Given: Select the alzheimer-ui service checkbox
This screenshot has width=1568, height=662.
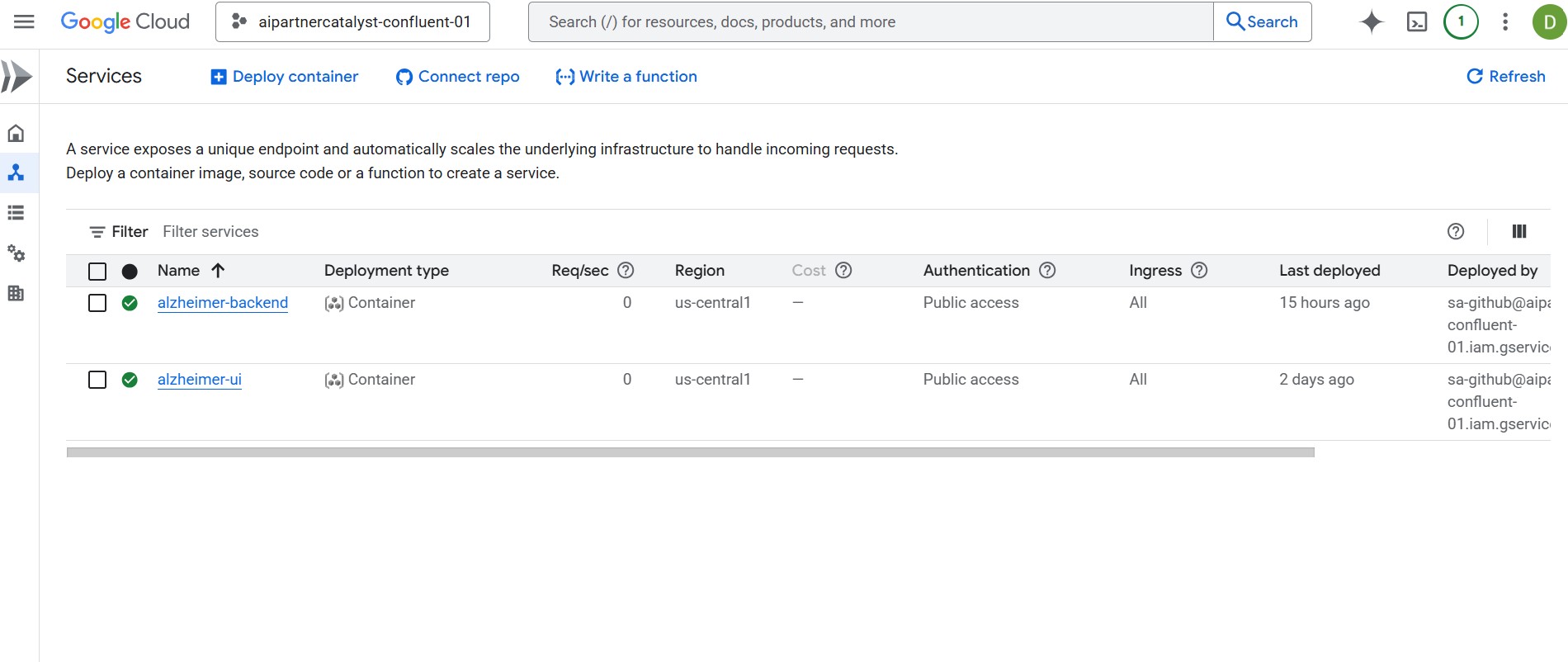Looking at the screenshot, I should 97,380.
